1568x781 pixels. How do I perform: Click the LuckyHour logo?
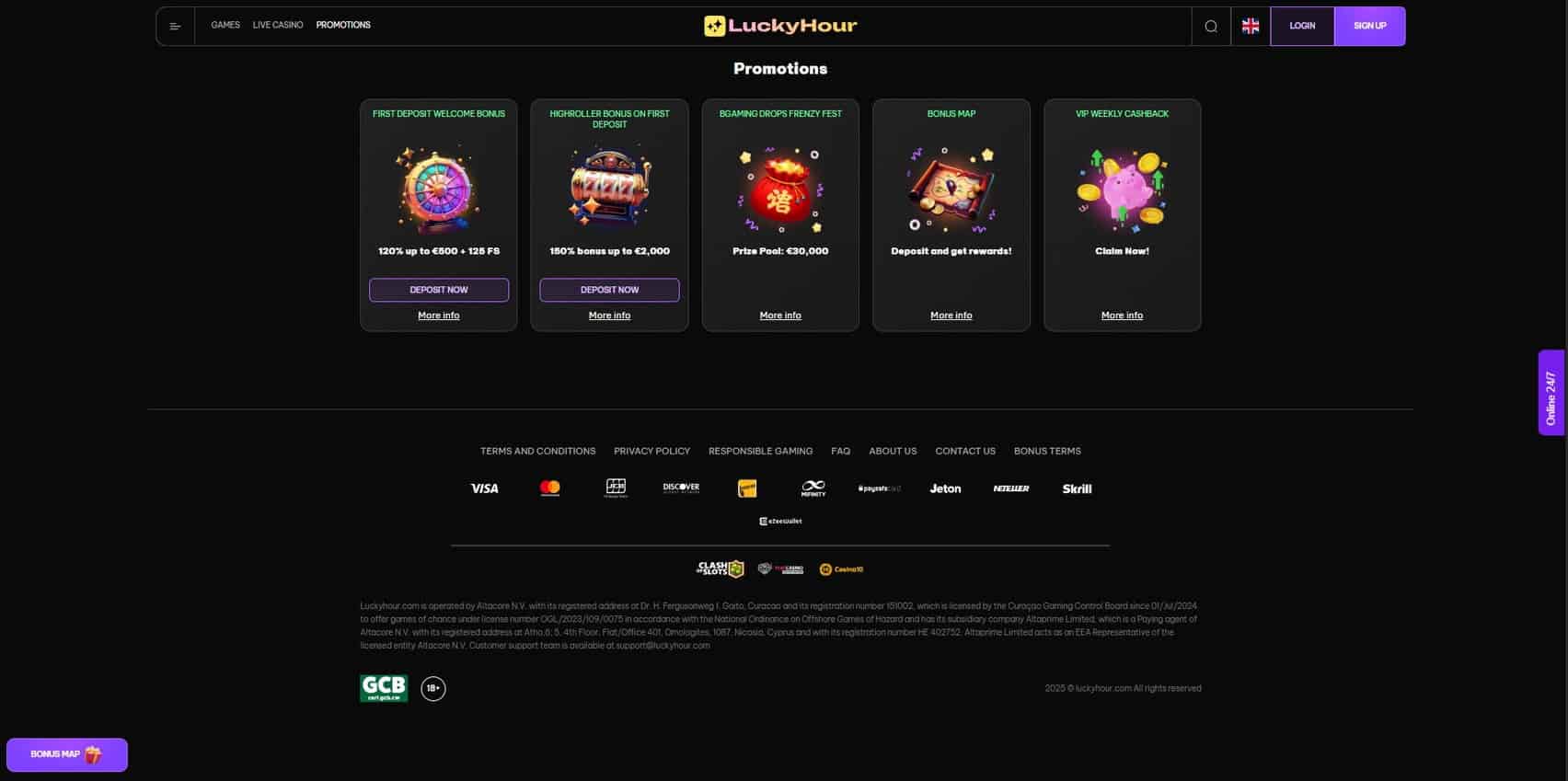[780, 26]
